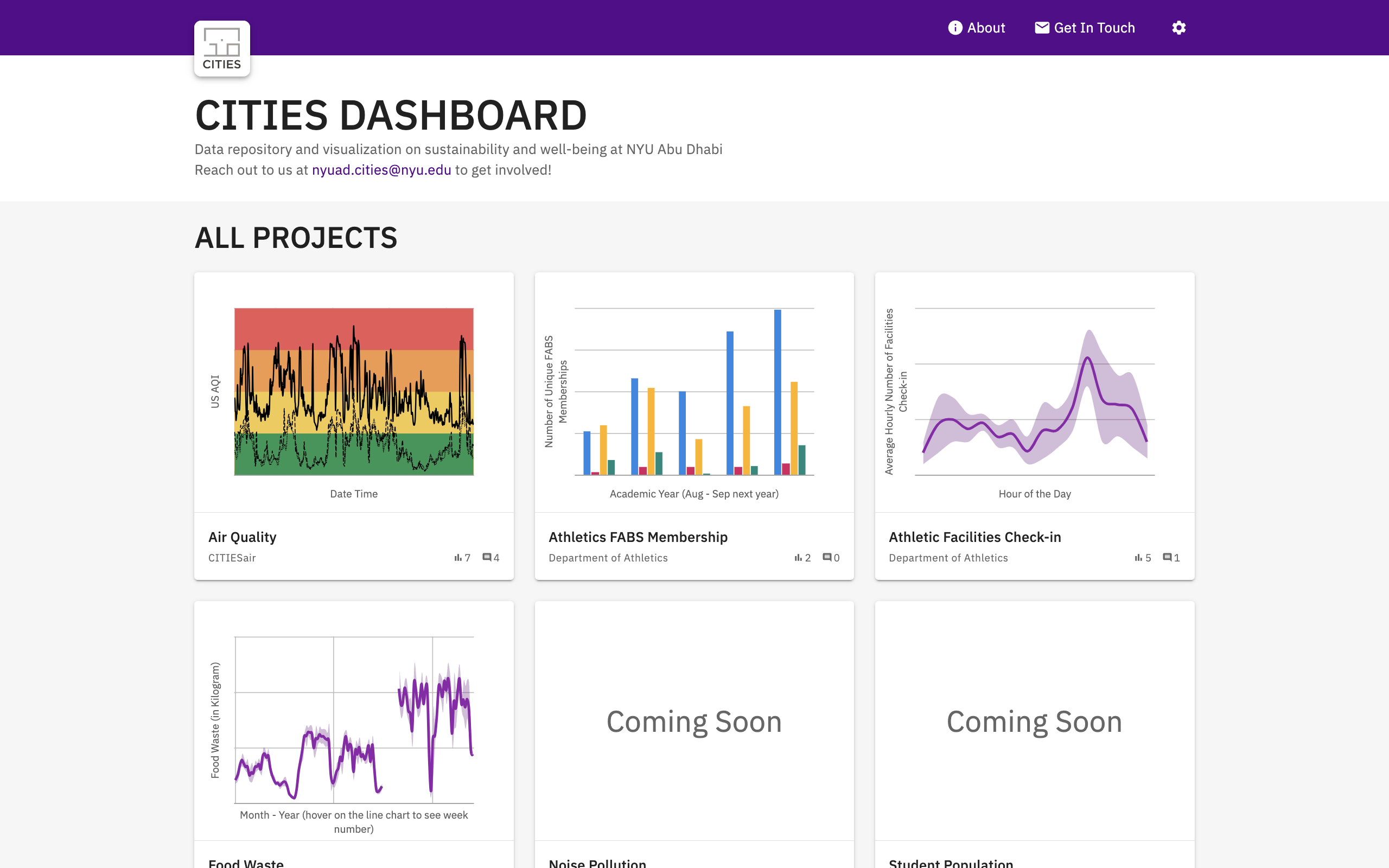Open the Food Waste chart thumbnail

(x=354, y=721)
